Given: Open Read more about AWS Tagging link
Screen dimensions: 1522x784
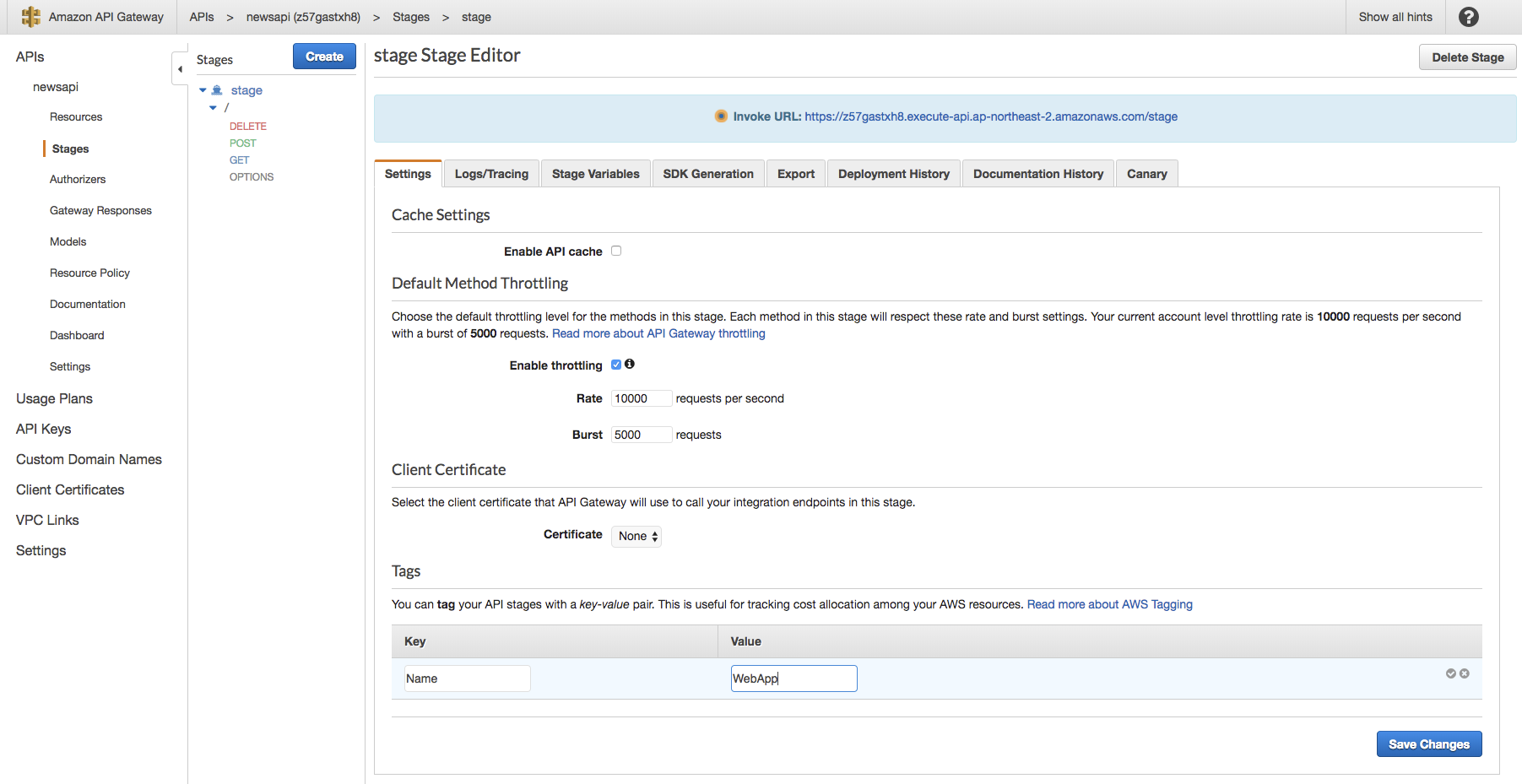Looking at the screenshot, I should pyautogui.click(x=1110, y=604).
